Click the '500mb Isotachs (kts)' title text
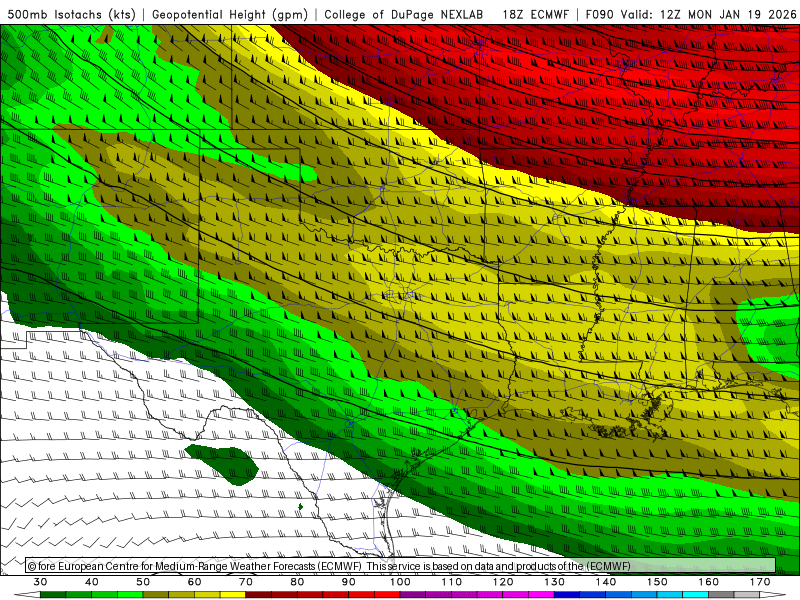Image resolution: width=800 pixels, height=600 pixels. pos(71,14)
